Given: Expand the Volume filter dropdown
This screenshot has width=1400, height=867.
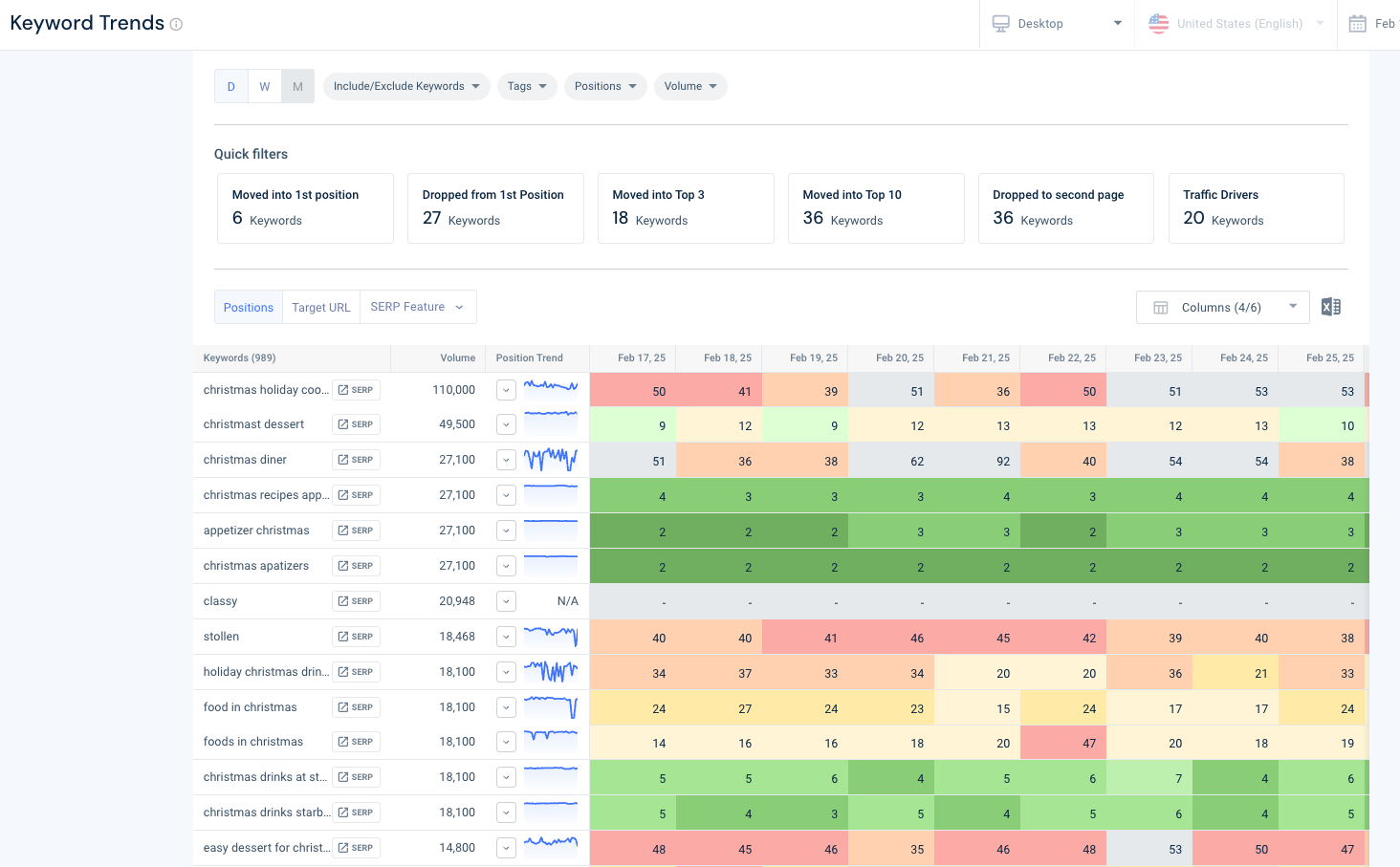Looking at the screenshot, I should (x=690, y=86).
